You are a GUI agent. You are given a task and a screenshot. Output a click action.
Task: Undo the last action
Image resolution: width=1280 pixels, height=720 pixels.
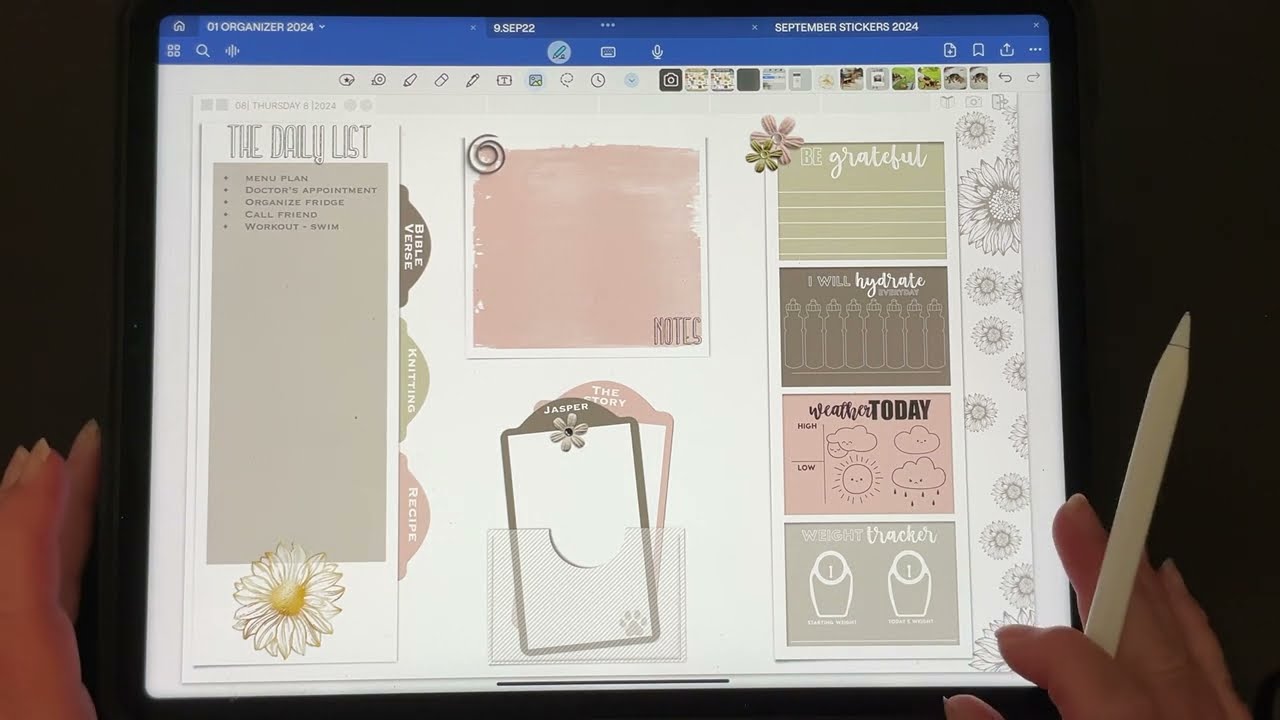tap(1005, 78)
